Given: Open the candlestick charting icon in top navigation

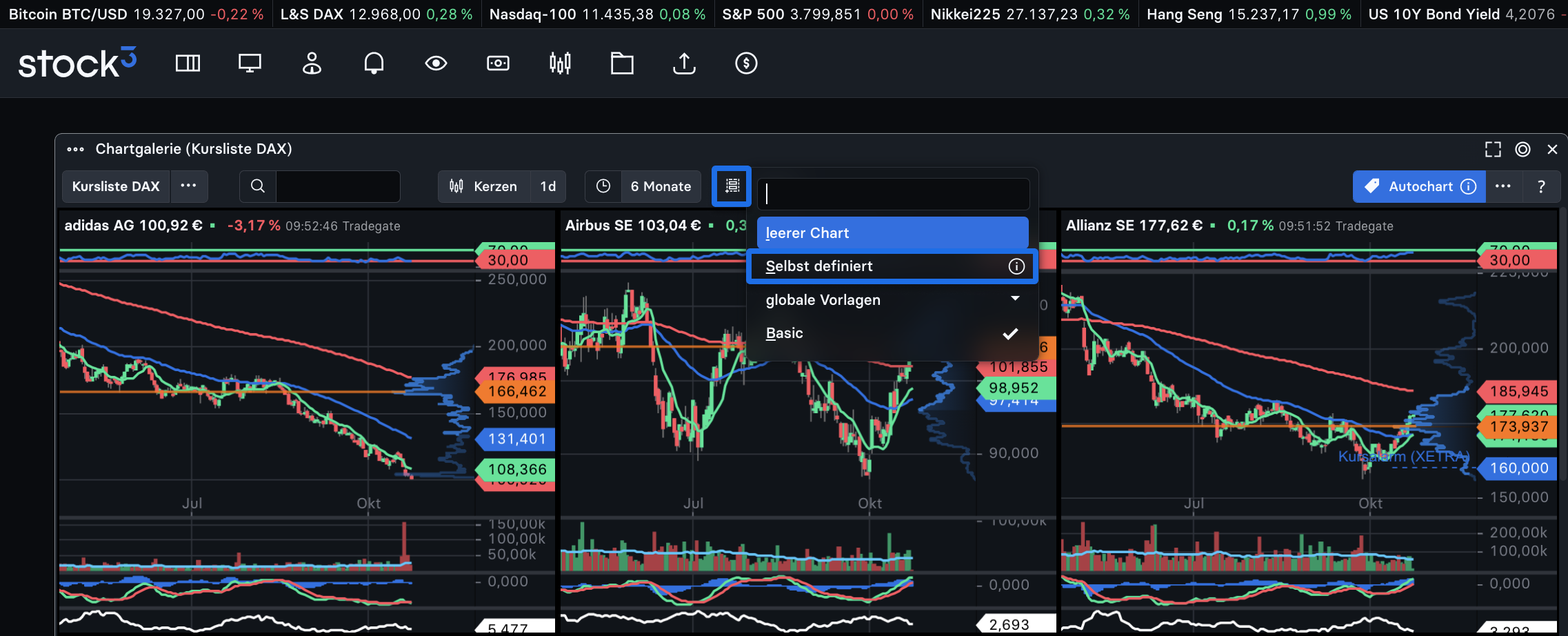Looking at the screenshot, I should (x=560, y=63).
